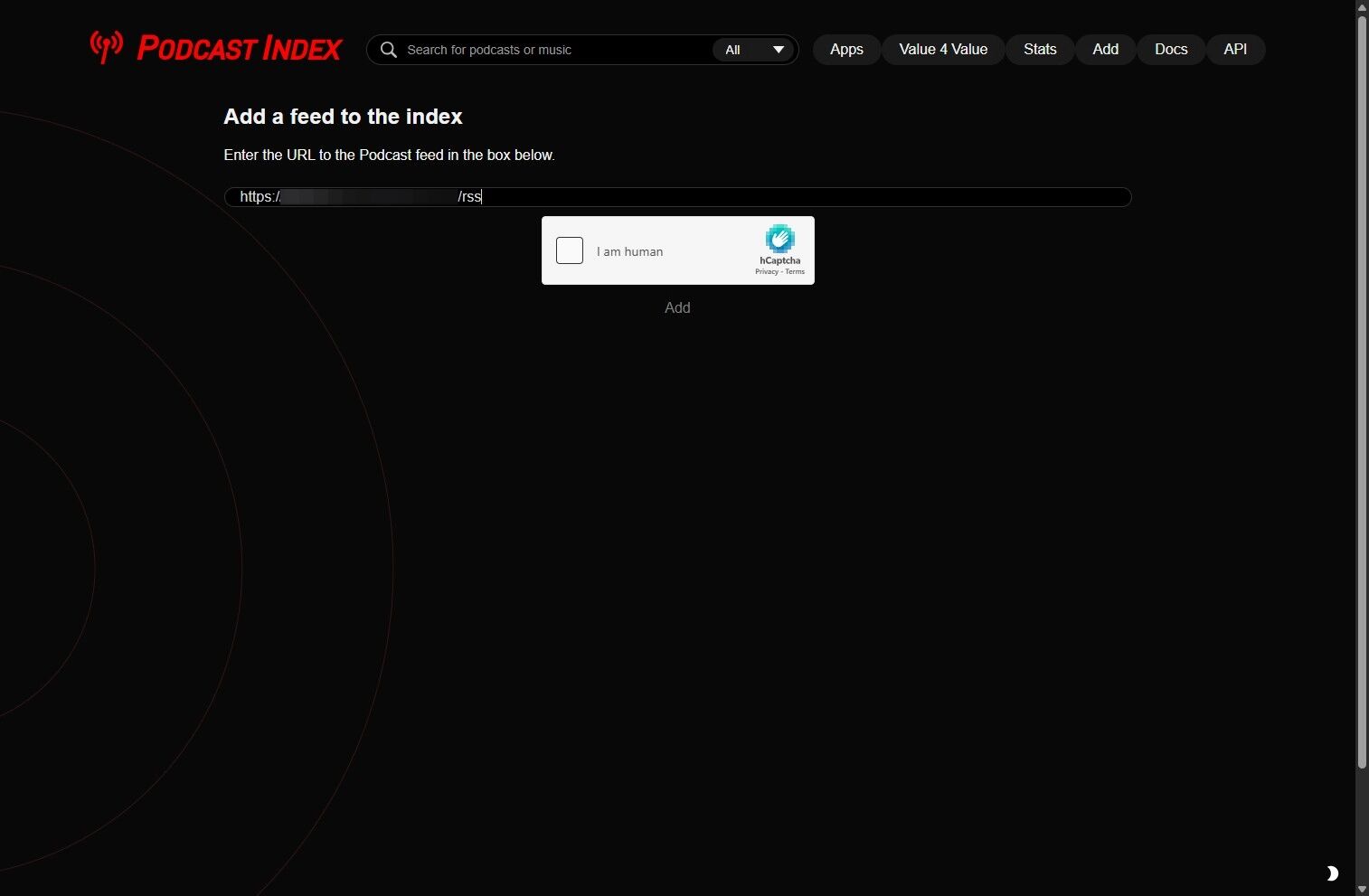Image resolution: width=1369 pixels, height=896 pixels.
Task: Open the Docs navigation item
Action: click(x=1171, y=50)
